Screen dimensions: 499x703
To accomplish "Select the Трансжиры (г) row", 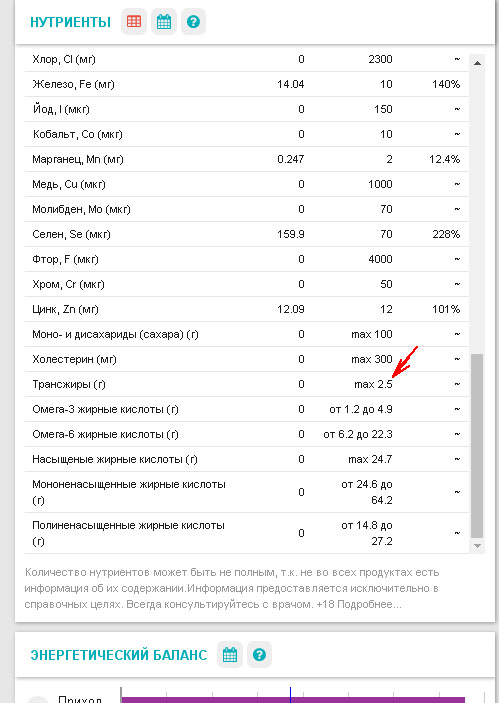I will (247, 384).
